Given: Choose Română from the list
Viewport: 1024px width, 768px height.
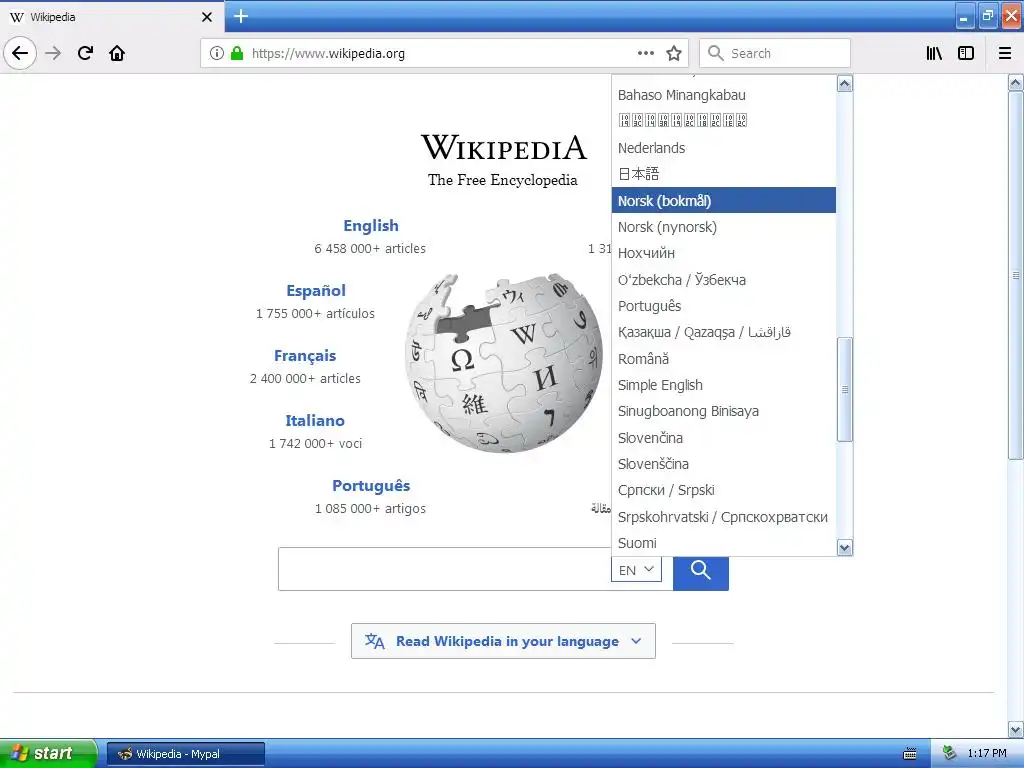Looking at the screenshot, I should pyautogui.click(x=724, y=359).
